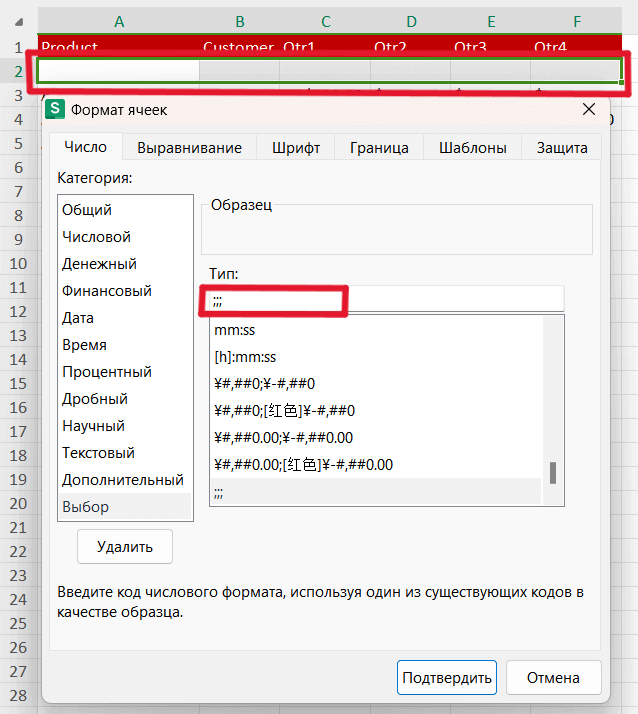Select the ¥#,##0.00;¥-#,##0.00 format
The height and width of the screenshot is (714, 638).
point(376,438)
